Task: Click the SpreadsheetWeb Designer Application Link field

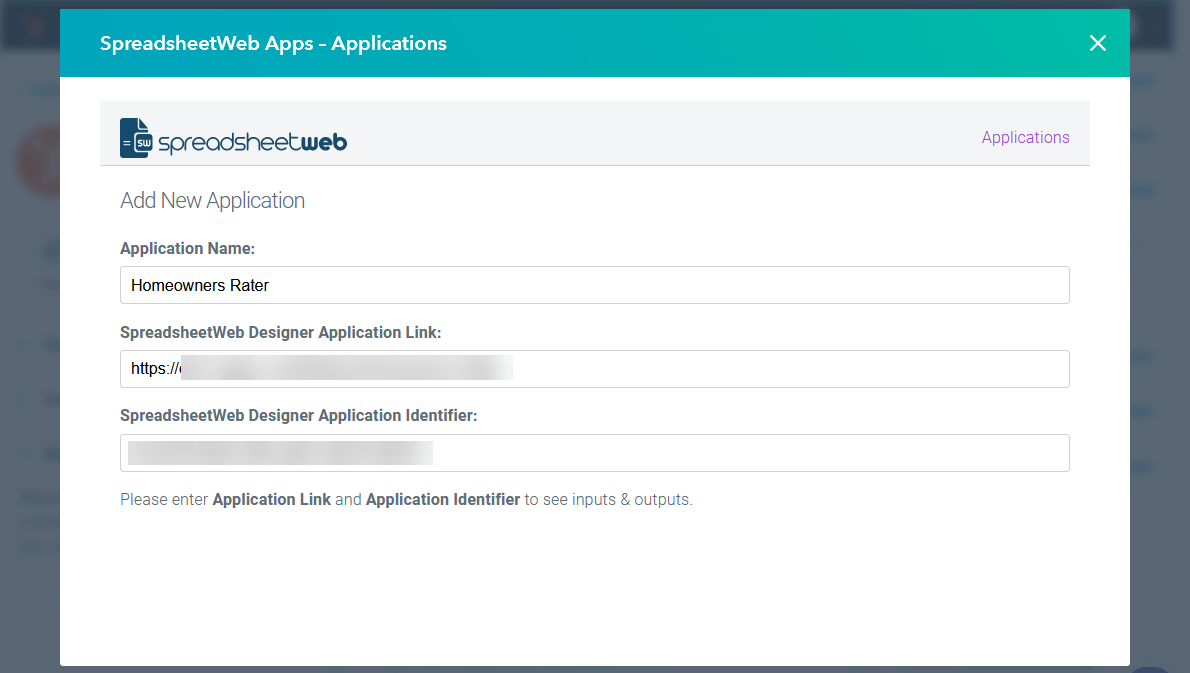Action: [x=595, y=368]
